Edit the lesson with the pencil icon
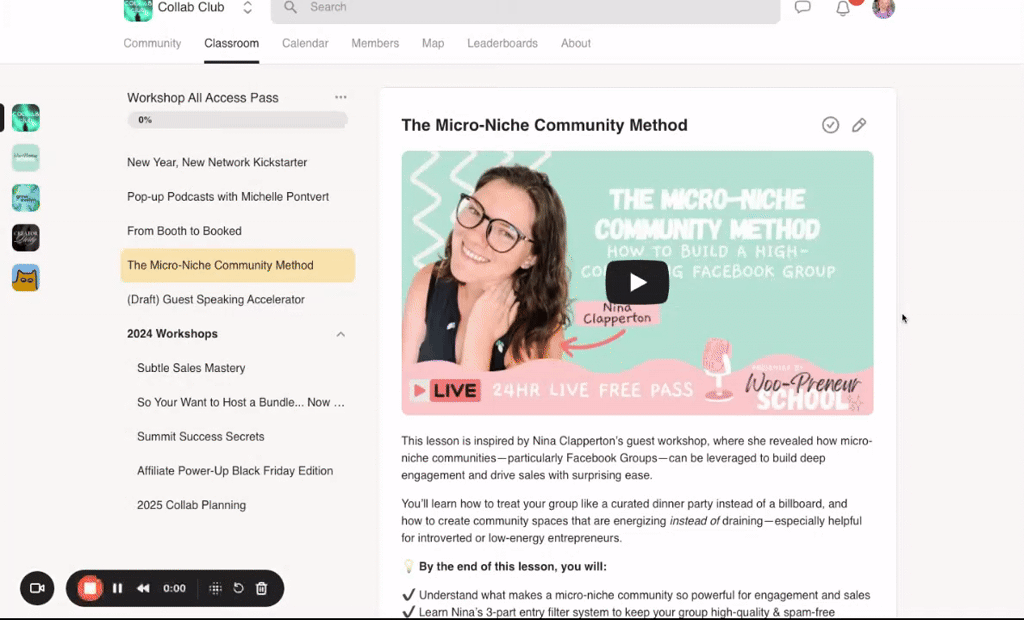The image size is (1024, 620). [859, 125]
